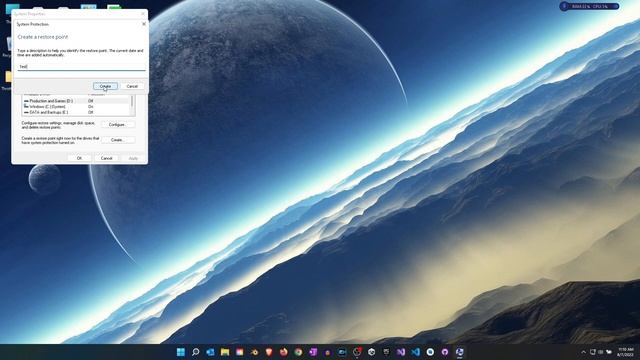Open the blue camera app icon on the taskbar
Screen dimensions: 640x360
(342, 352)
